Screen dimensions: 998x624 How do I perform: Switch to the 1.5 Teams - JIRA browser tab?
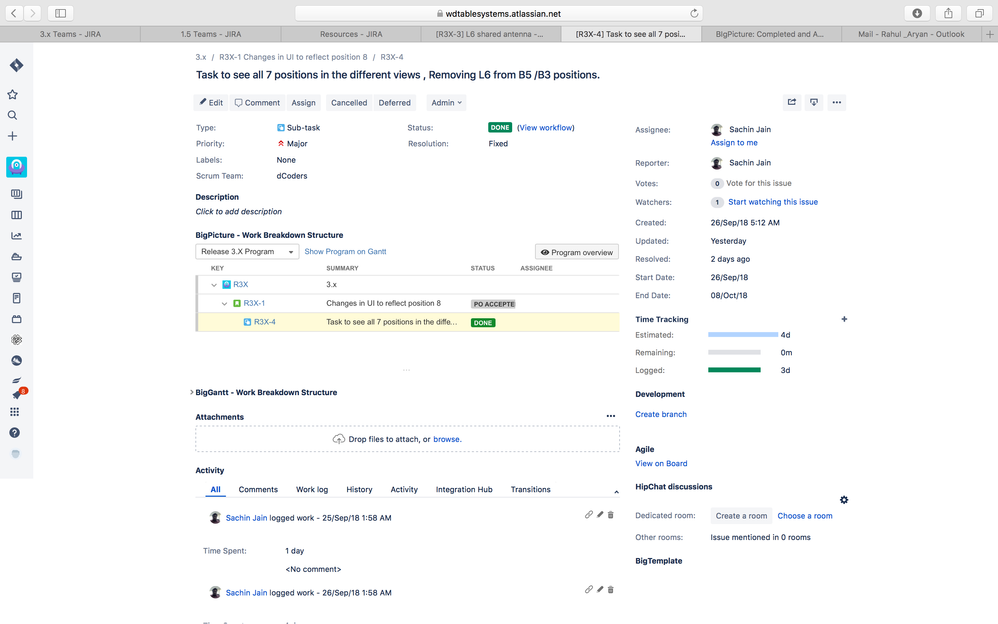pos(211,34)
